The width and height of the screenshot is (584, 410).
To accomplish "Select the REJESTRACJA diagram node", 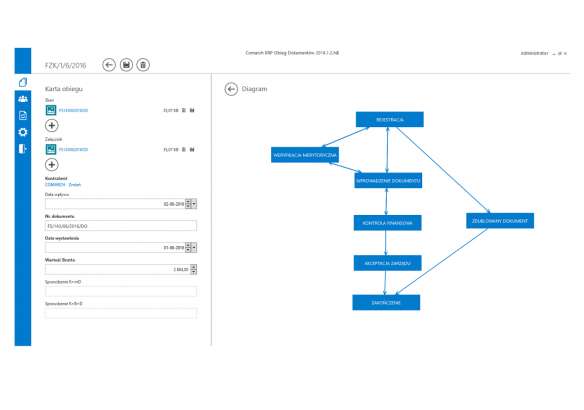I will [x=390, y=120].
